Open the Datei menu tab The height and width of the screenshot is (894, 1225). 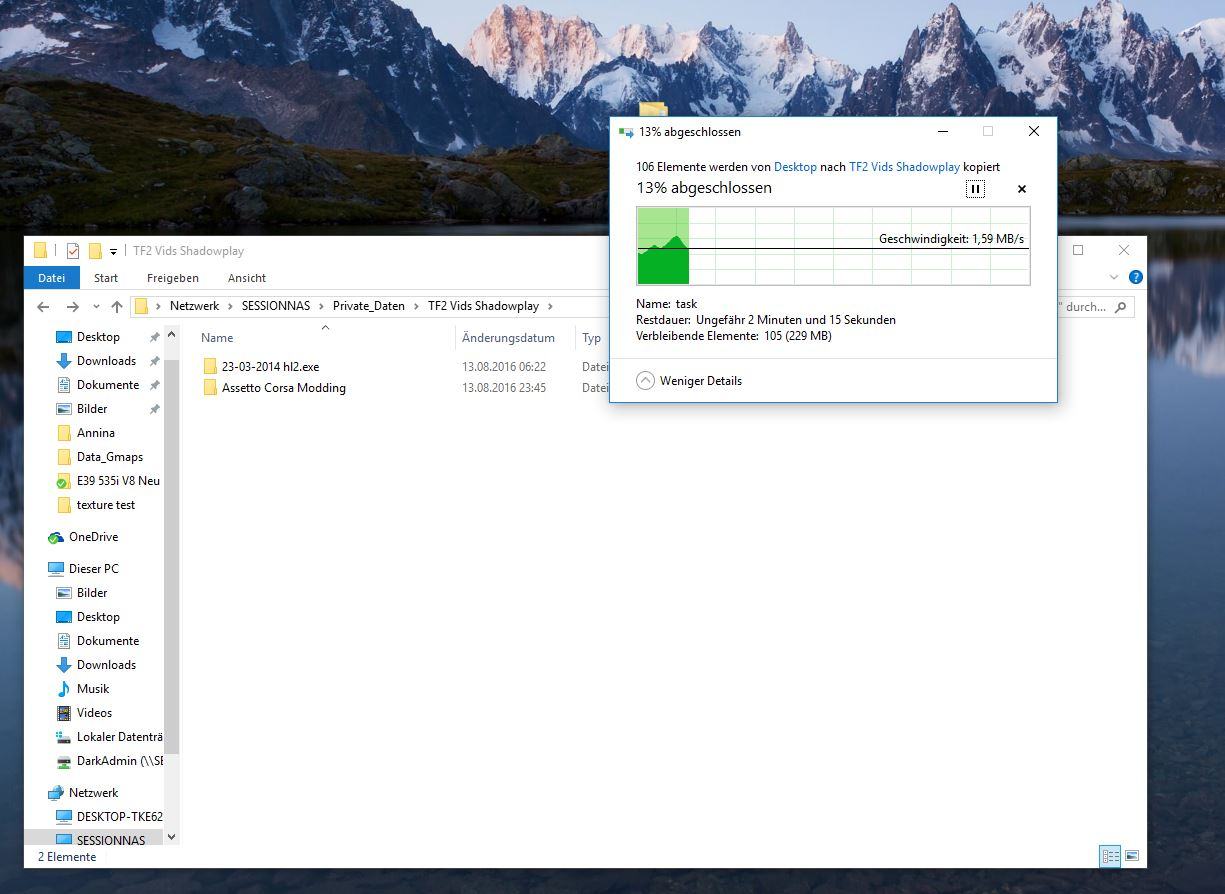click(x=52, y=278)
